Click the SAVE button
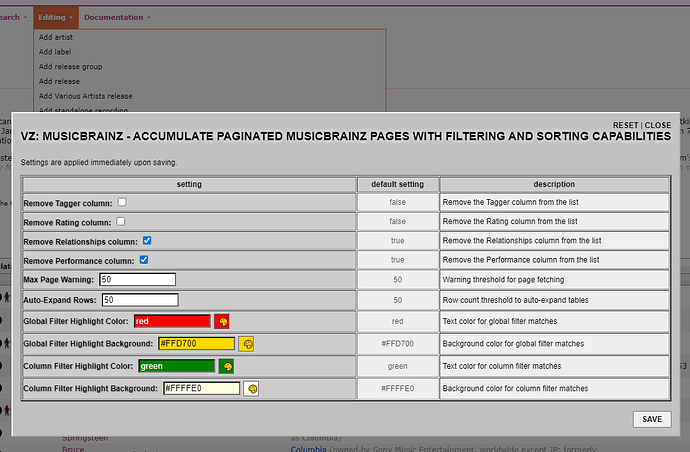 pyautogui.click(x=652, y=419)
